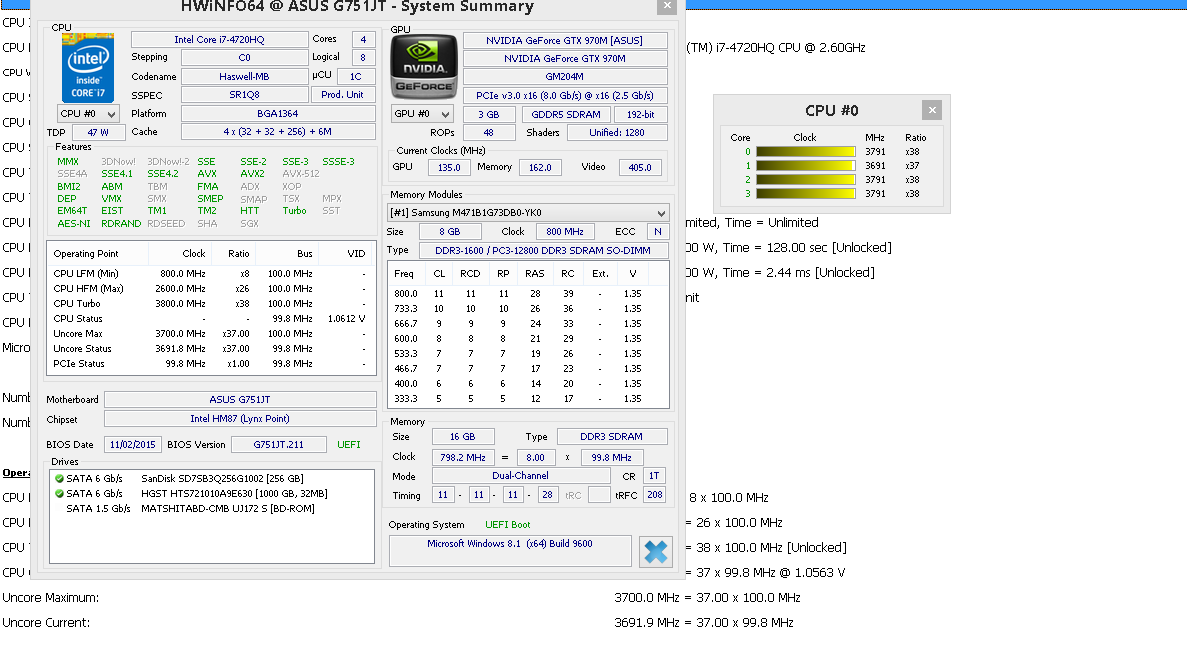The image size is (1187, 664).
Task: Click the Uncore Maximum label in background window
Action: pyautogui.click(x=51, y=598)
